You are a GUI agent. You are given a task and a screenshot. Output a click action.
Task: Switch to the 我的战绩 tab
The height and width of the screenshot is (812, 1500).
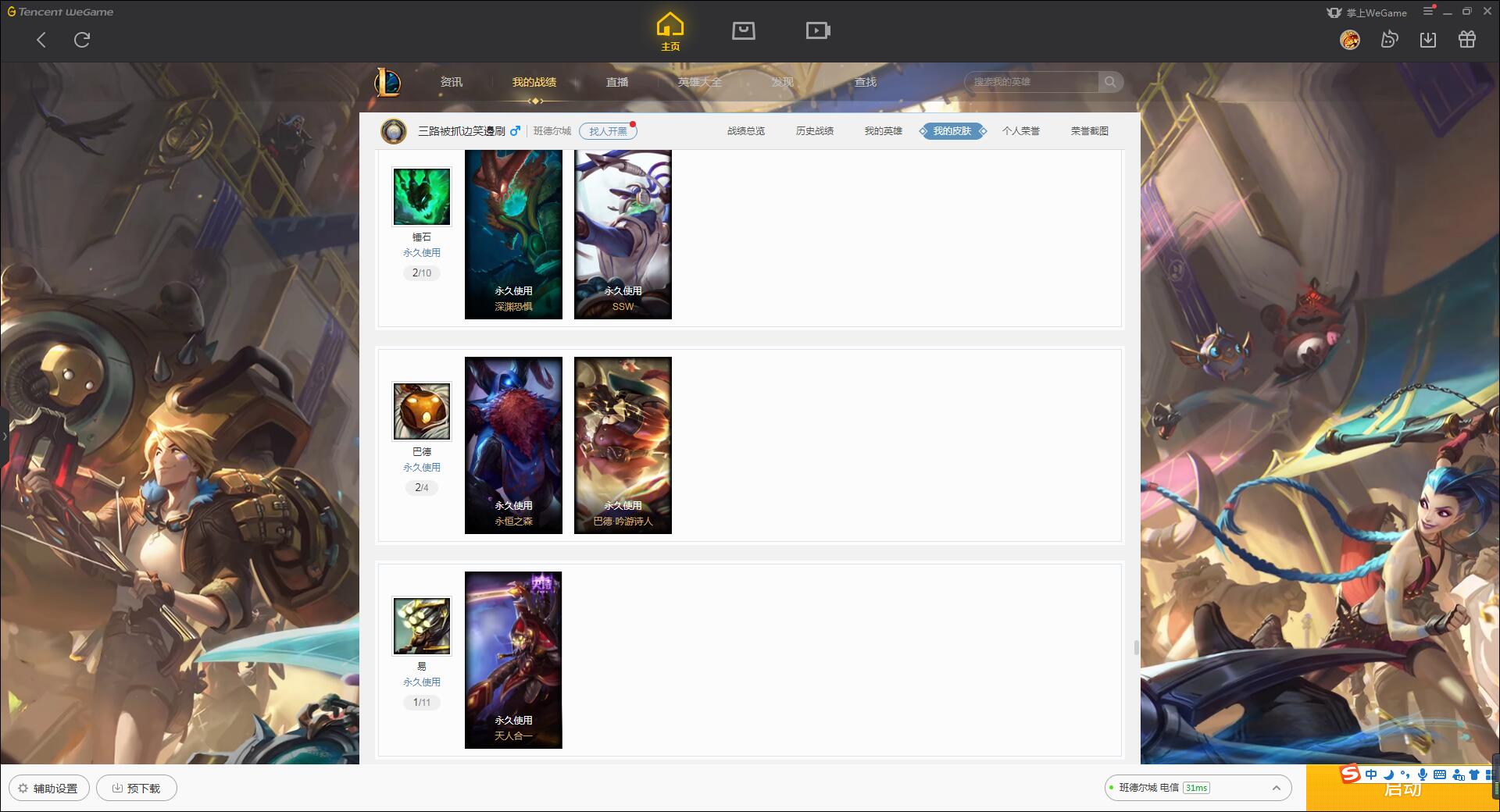(x=534, y=82)
